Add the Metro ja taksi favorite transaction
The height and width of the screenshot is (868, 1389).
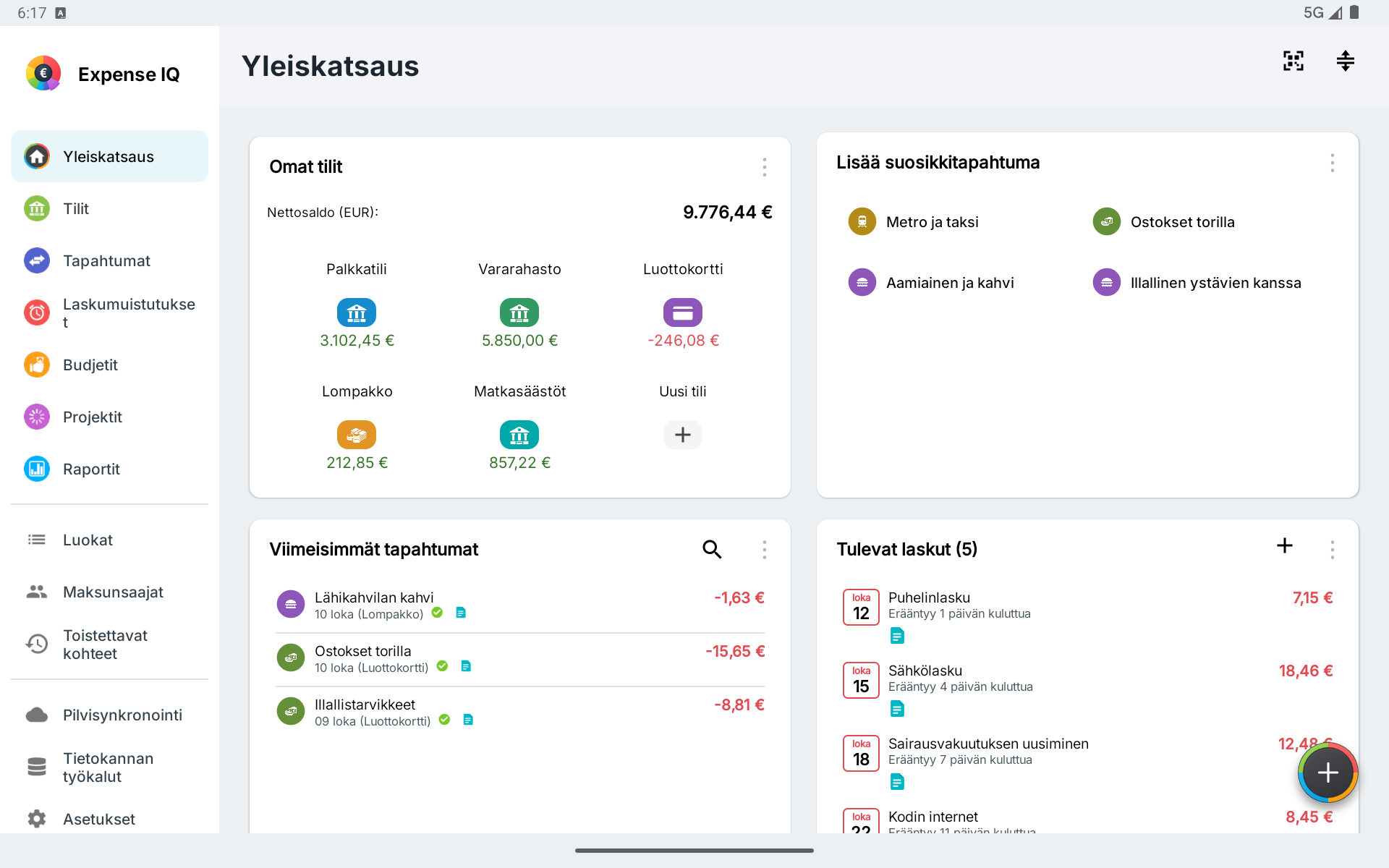[914, 222]
